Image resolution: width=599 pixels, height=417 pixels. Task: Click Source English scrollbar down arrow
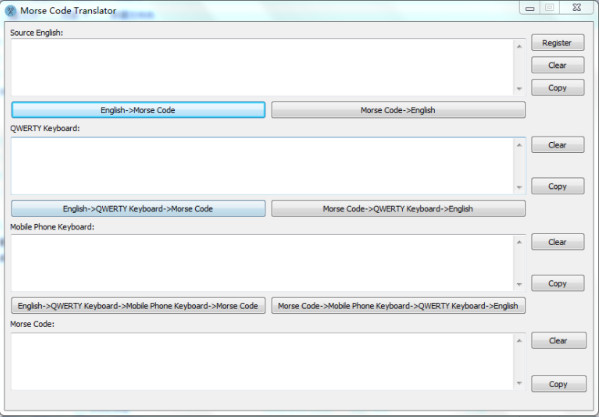pyautogui.click(x=519, y=89)
